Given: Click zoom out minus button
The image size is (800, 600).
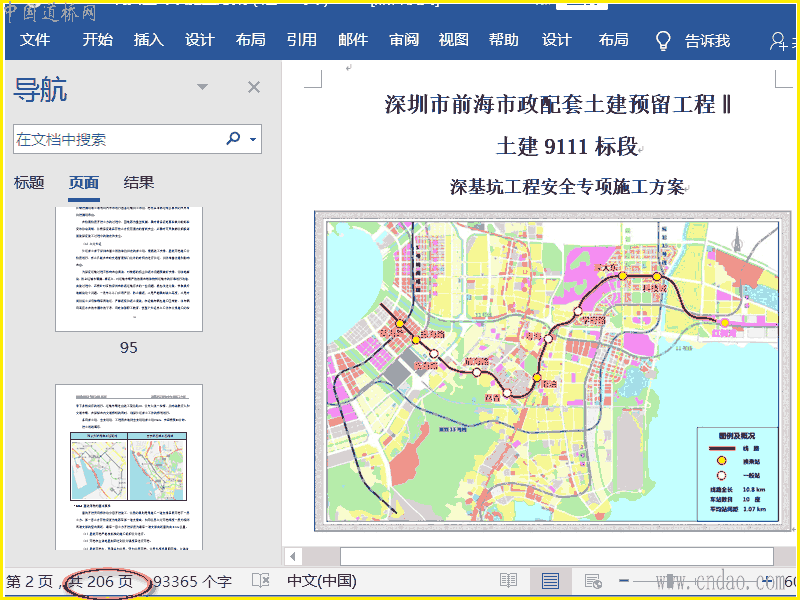Looking at the screenshot, I should coord(624,581).
